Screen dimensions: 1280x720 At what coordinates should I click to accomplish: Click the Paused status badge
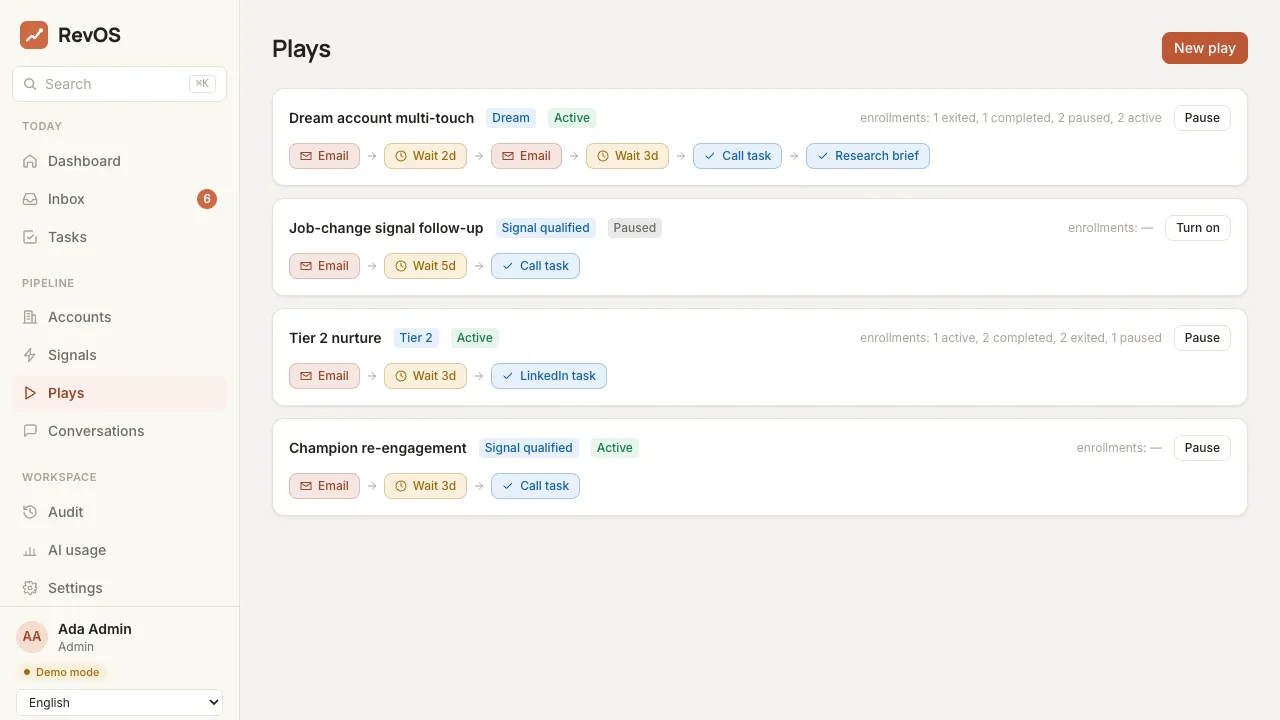click(635, 228)
